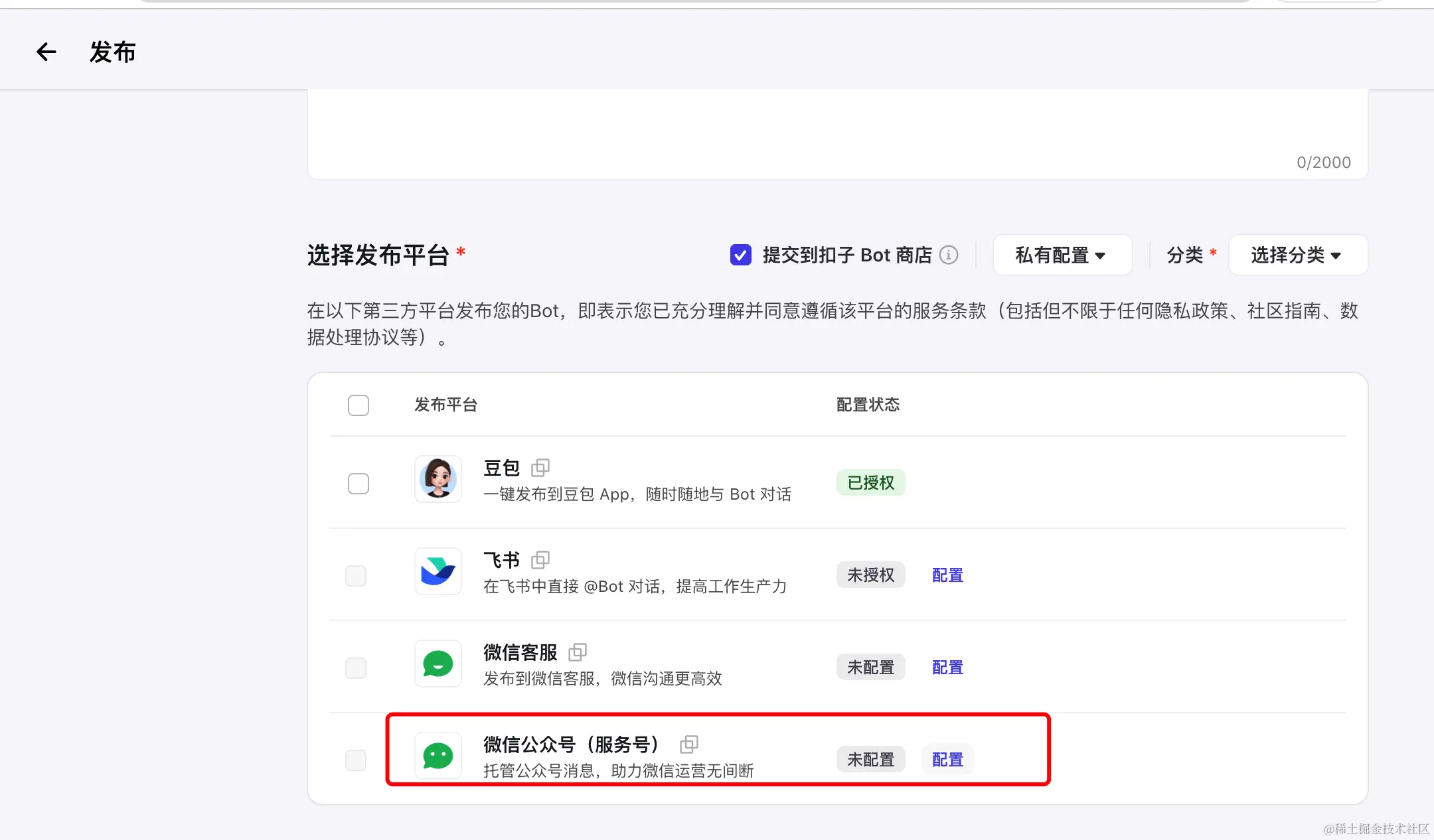Click the 微信客服 green chat icon
The image size is (1434, 840).
[x=438, y=664]
